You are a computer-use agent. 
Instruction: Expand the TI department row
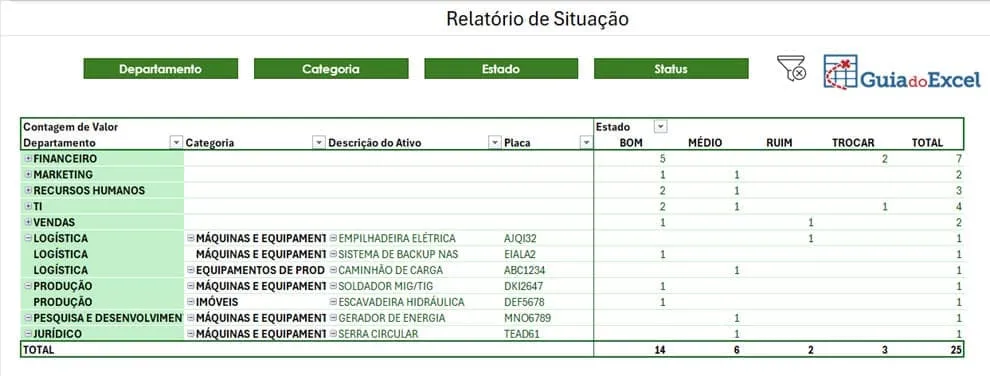click(28, 206)
